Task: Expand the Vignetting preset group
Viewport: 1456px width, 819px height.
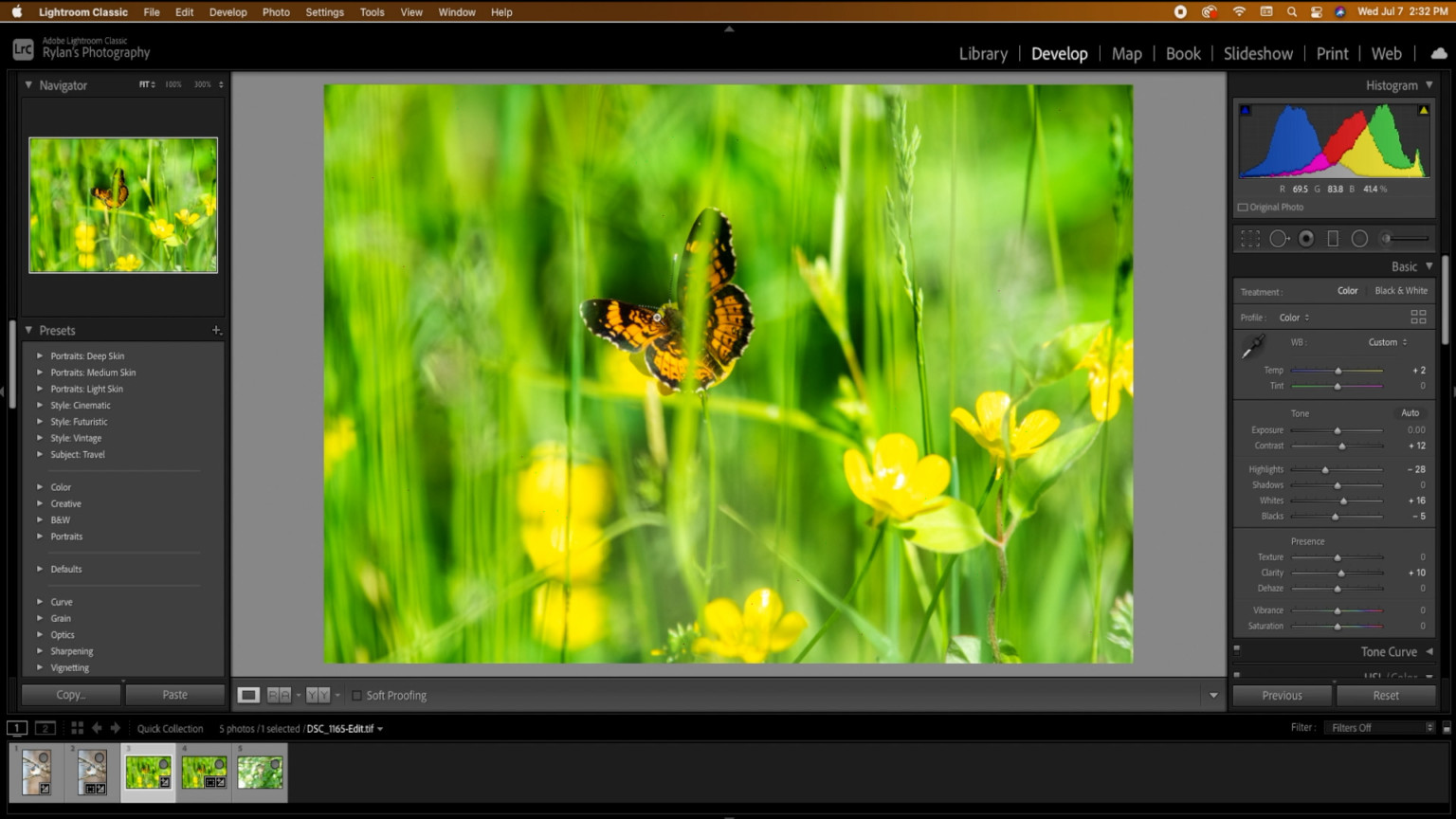Action: [40, 668]
